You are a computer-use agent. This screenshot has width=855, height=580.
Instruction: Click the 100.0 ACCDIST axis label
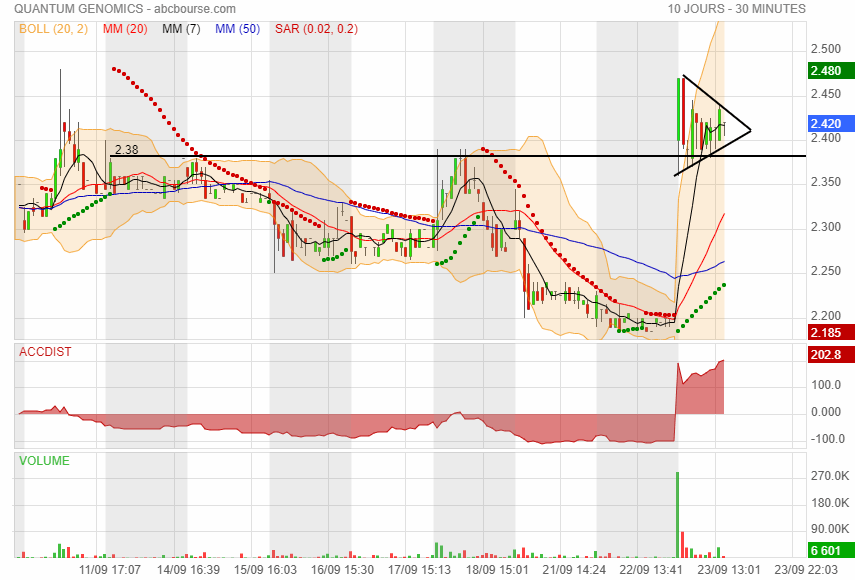click(826, 385)
